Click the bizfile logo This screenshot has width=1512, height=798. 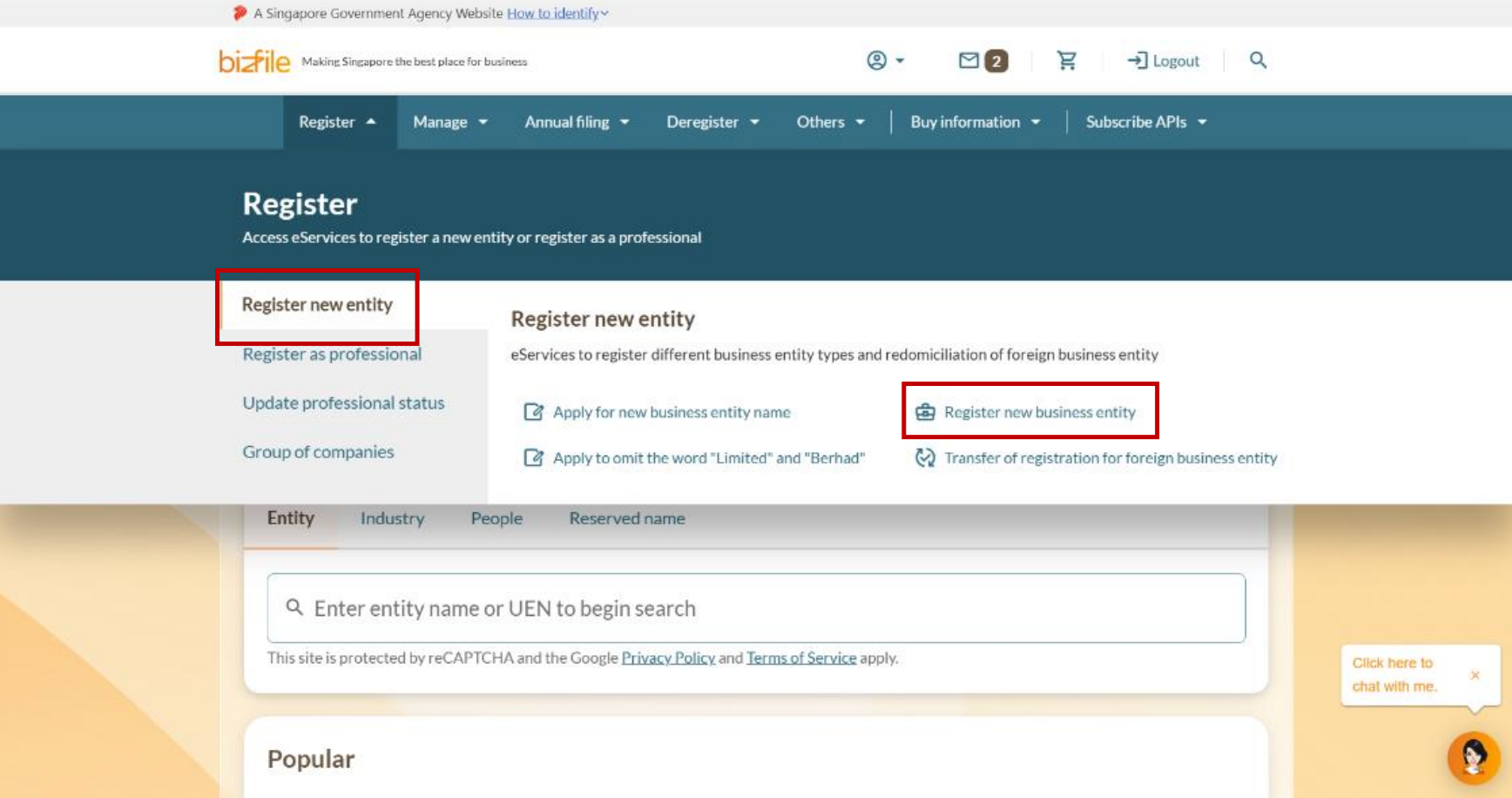[x=253, y=61]
